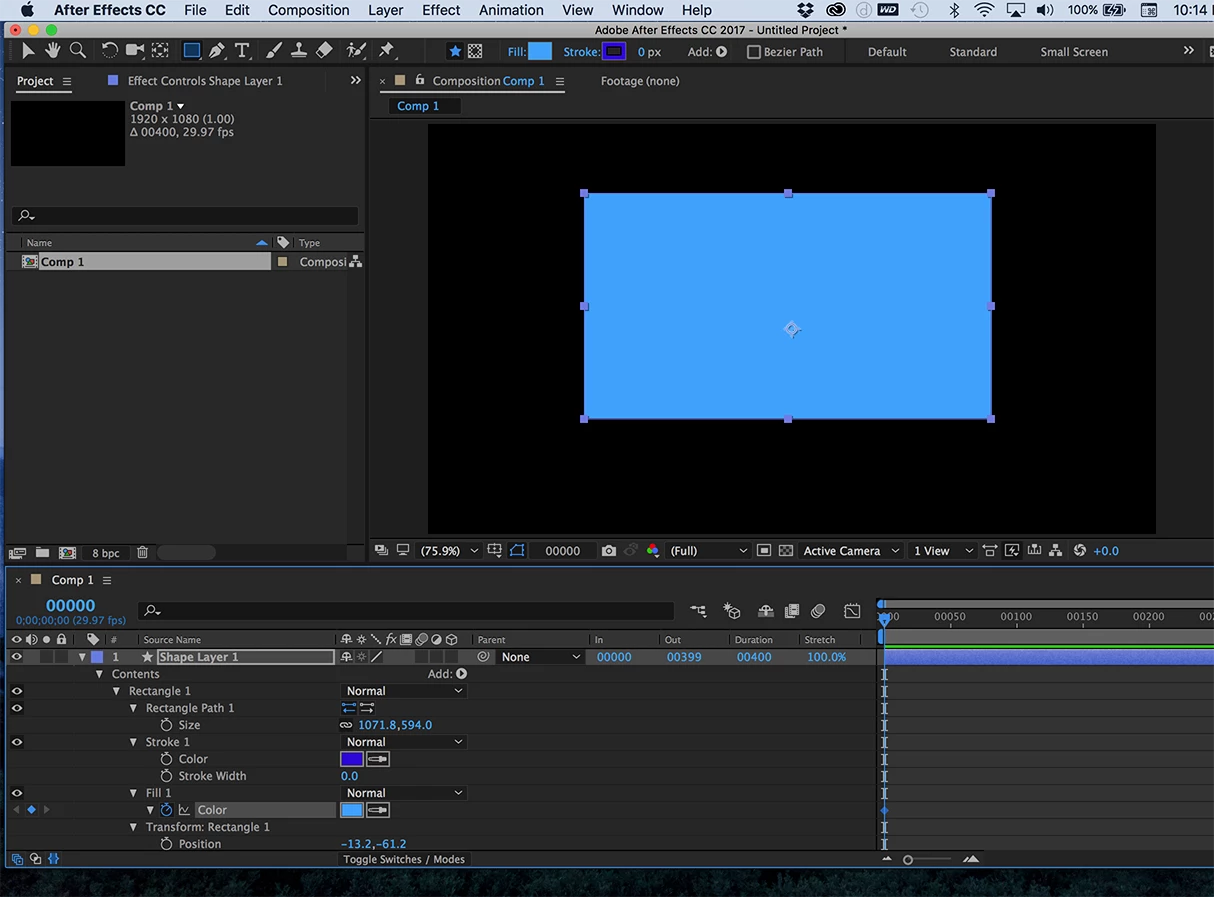Image resolution: width=1214 pixels, height=897 pixels.
Task: Collapse the Rectangle 1 group
Action: click(117, 691)
